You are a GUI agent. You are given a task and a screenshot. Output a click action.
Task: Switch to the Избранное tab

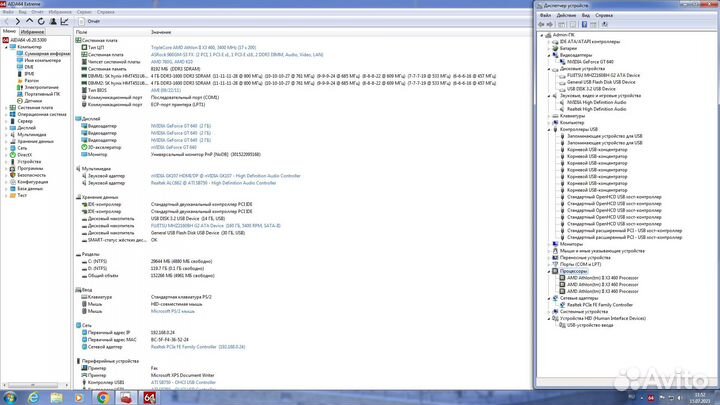[x=32, y=32]
